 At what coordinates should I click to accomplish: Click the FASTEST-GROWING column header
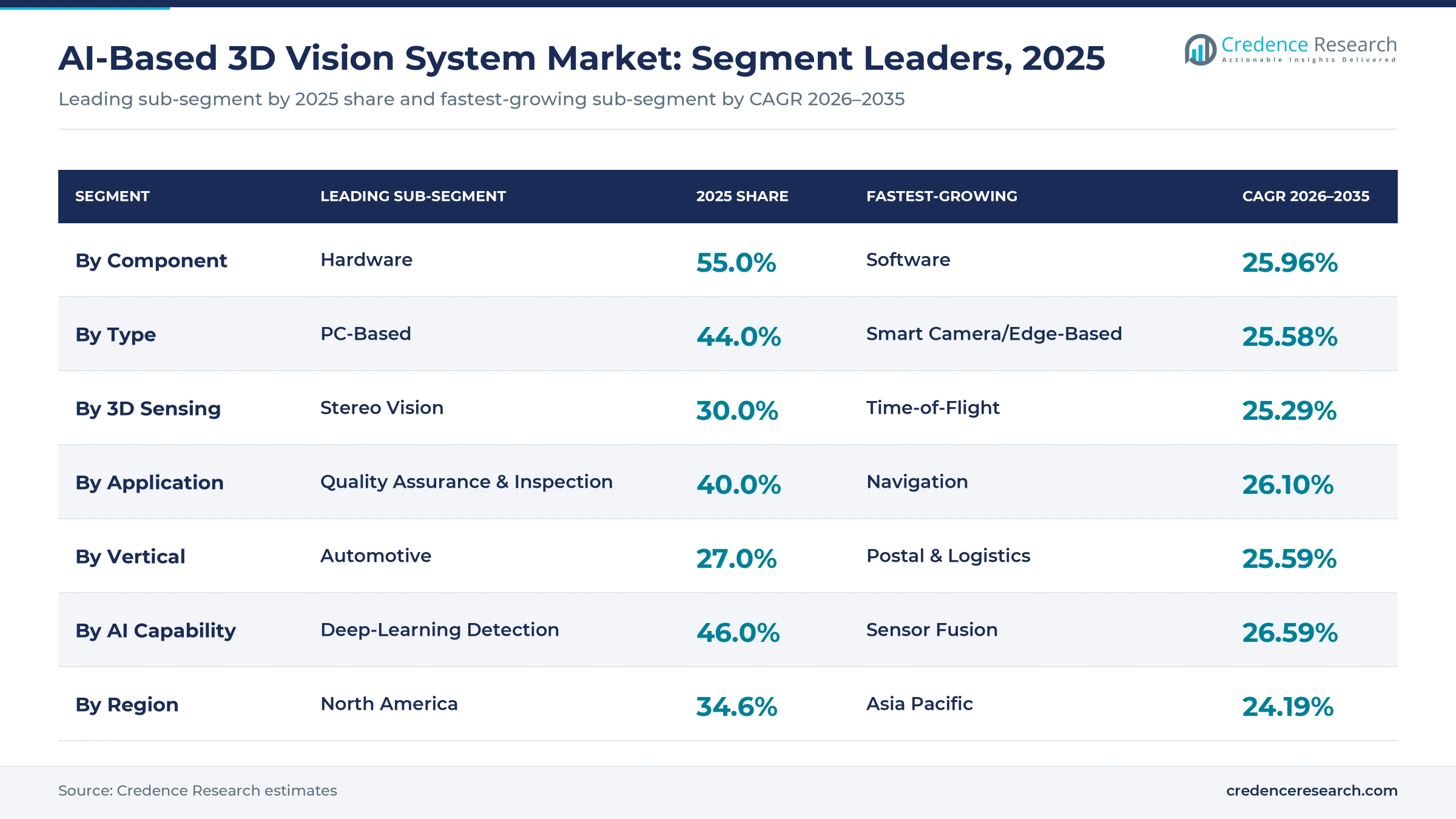(x=942, y=197)
